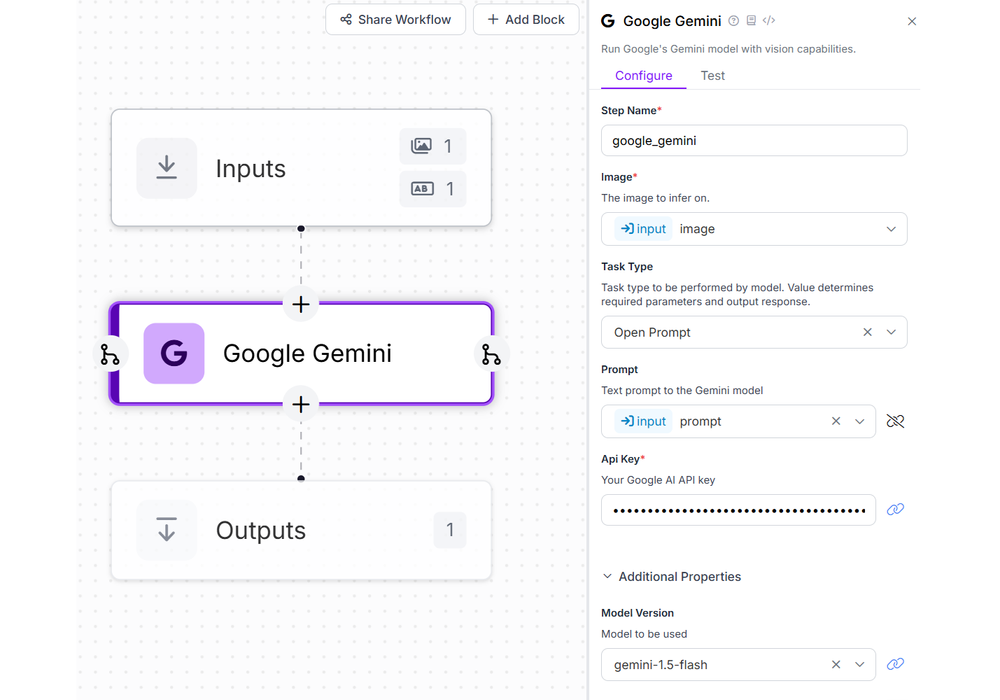Click the documentation icon next to Google Gemini
Image resolution: width=1000 pixels, height=700 pixels.
pyautogui.click(x=750, y=20)
